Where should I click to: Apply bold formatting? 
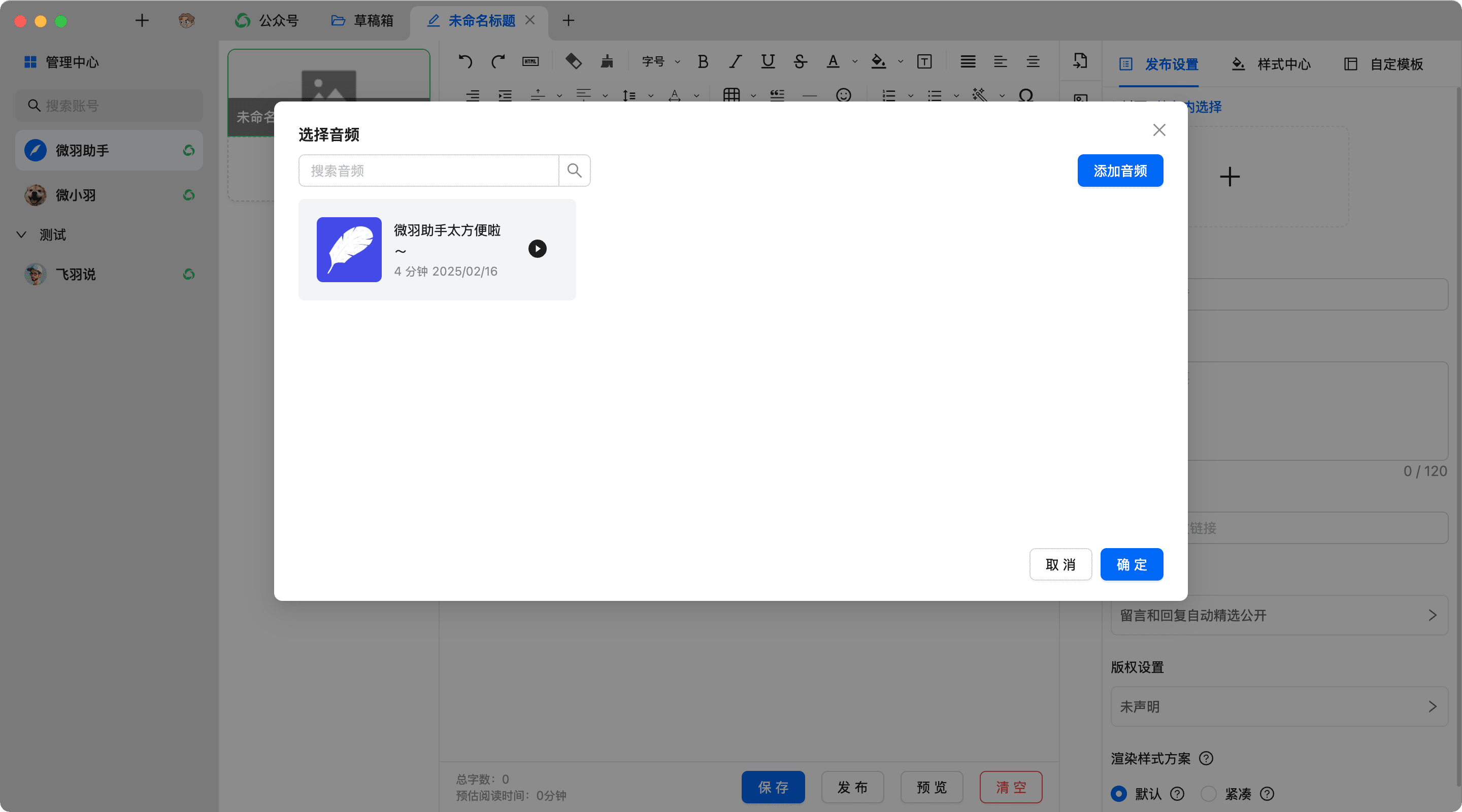(x=703, y=61)
